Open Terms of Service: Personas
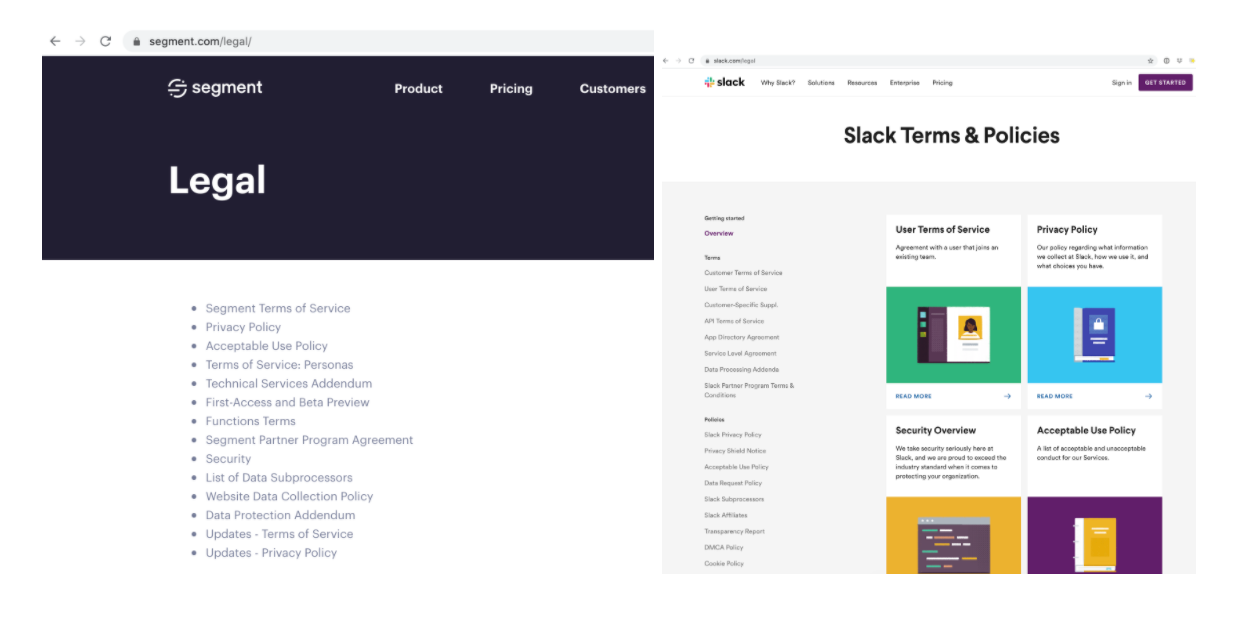 coord(279,365)
